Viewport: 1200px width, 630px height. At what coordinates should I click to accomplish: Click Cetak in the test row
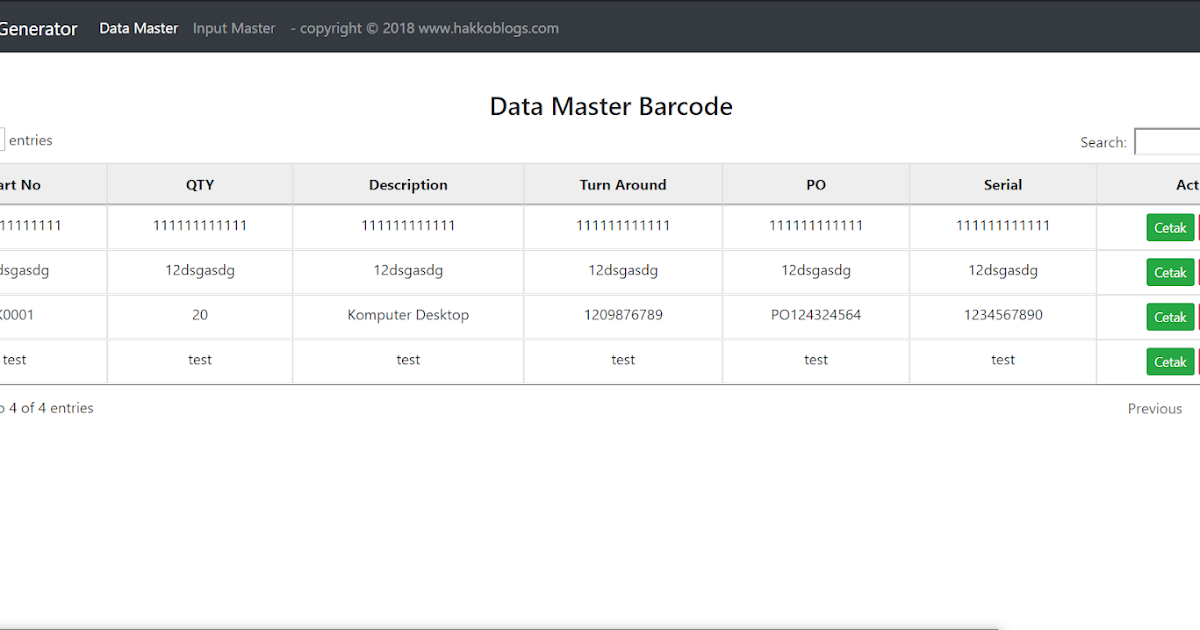[1170, 361]
